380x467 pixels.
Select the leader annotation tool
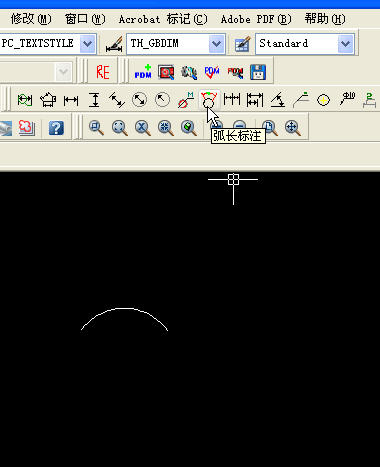click(x=301, y=100)
